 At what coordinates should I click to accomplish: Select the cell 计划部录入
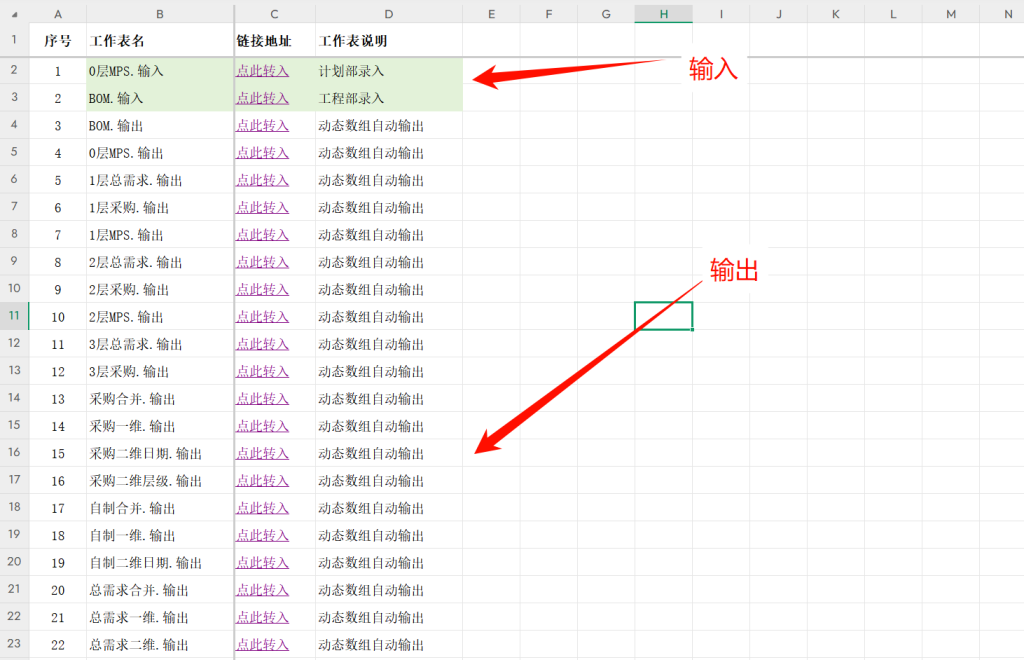pos(389,71)
